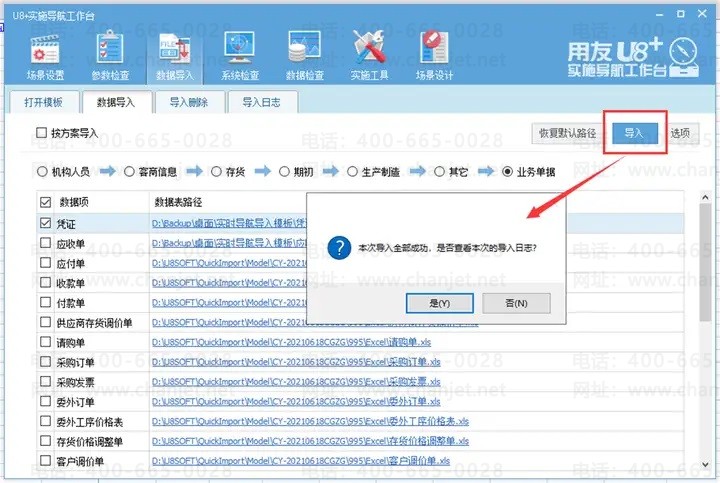
Task: Maximize the U8+ window
Action: (681, 14)
